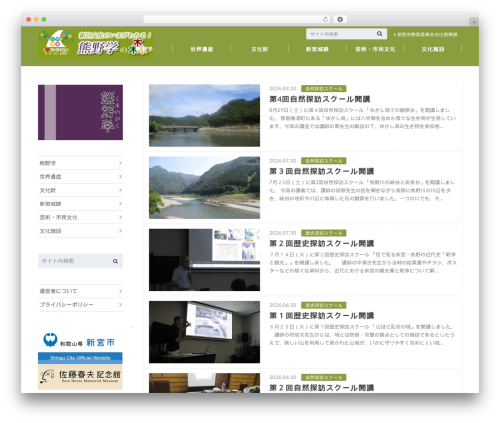Open article 第2回自然探訪スクール開講
Screen dimensions: 500x423
pyautogui.click(x=322, y=388)
